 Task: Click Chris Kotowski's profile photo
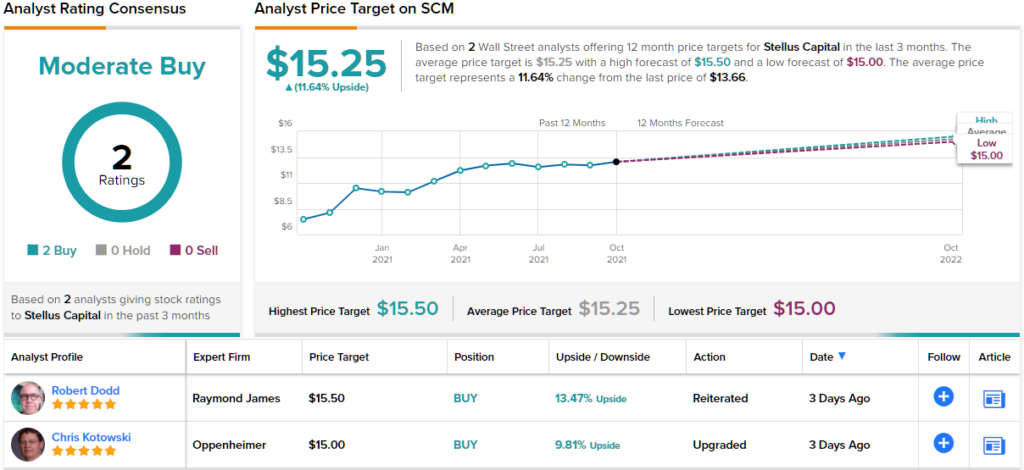point(28,444)
